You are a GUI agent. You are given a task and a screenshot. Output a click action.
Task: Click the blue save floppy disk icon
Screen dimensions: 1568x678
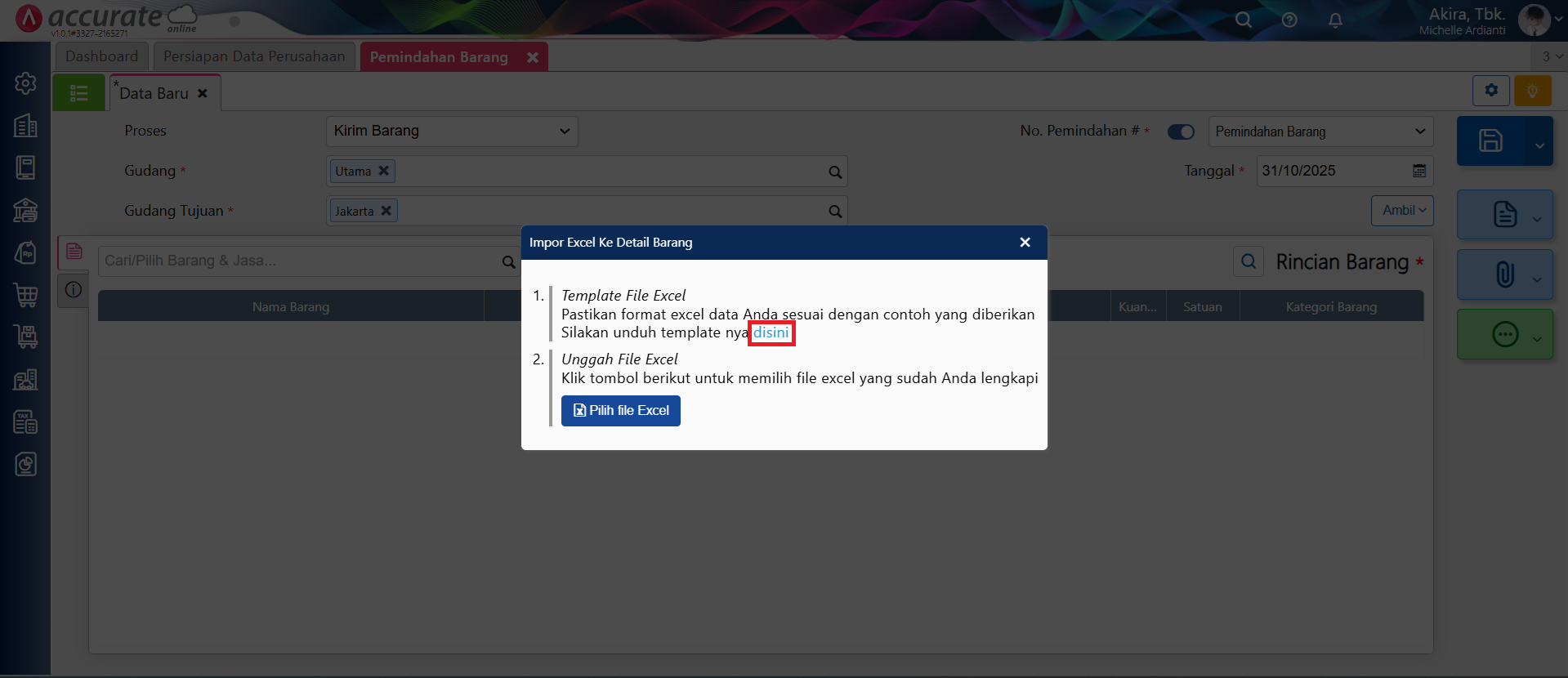pos(1490,141)
